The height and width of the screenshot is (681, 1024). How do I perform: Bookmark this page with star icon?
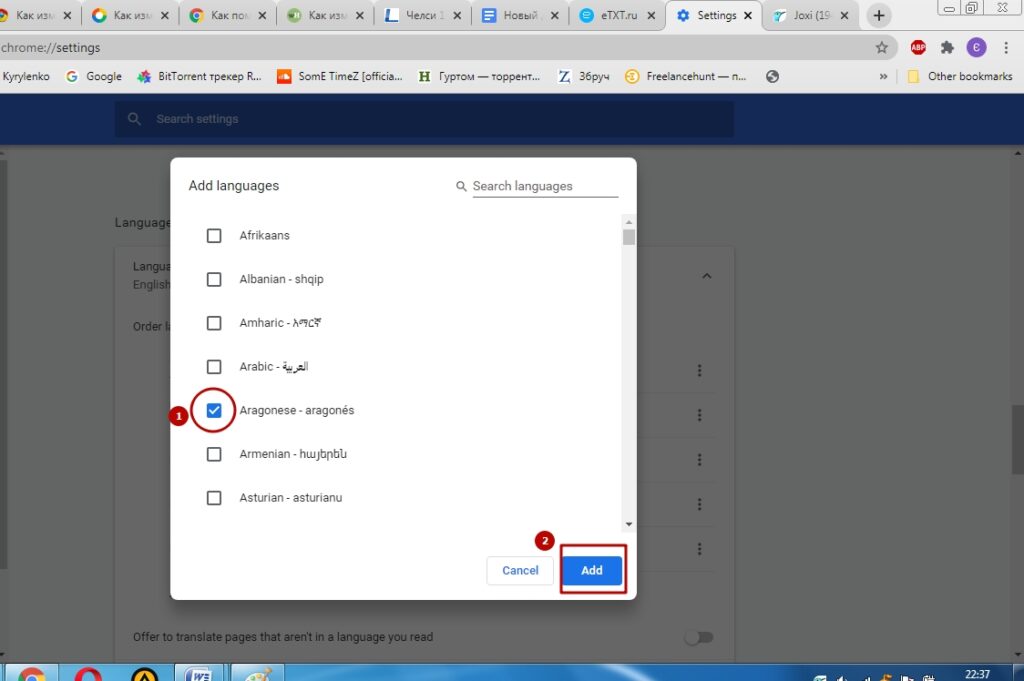pyautogui.click(x=882, y=48)
